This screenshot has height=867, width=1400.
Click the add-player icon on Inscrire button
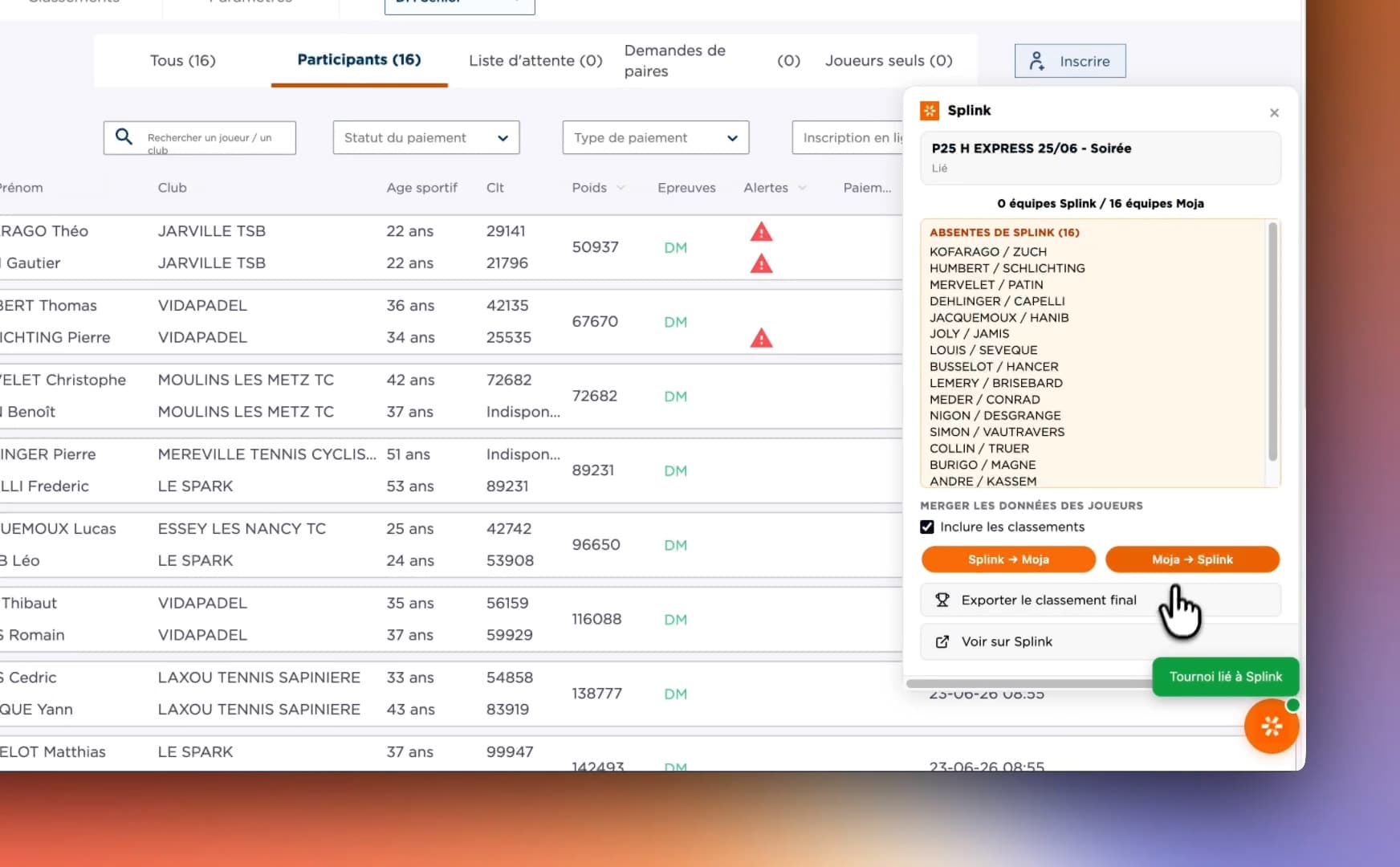pyautogui.click(x=1036, y=61)
